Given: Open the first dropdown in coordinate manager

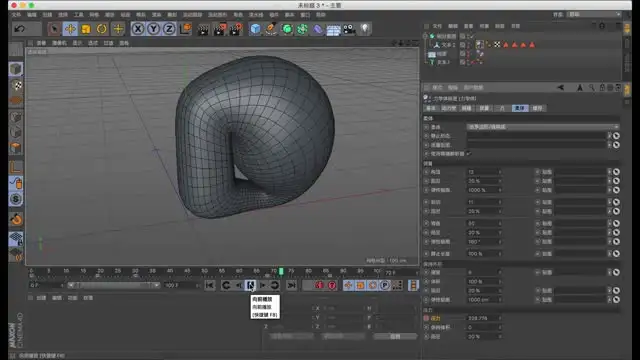Looking at the screenshot, I should pyautogui.click(x=291, y=337).
